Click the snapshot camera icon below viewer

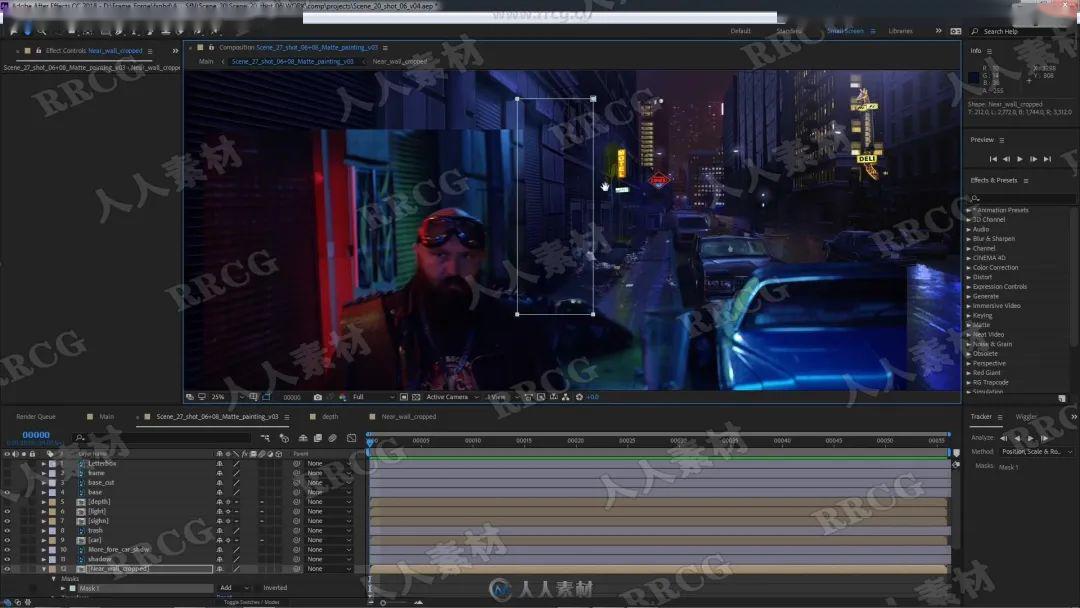click(x=318, y=397)
